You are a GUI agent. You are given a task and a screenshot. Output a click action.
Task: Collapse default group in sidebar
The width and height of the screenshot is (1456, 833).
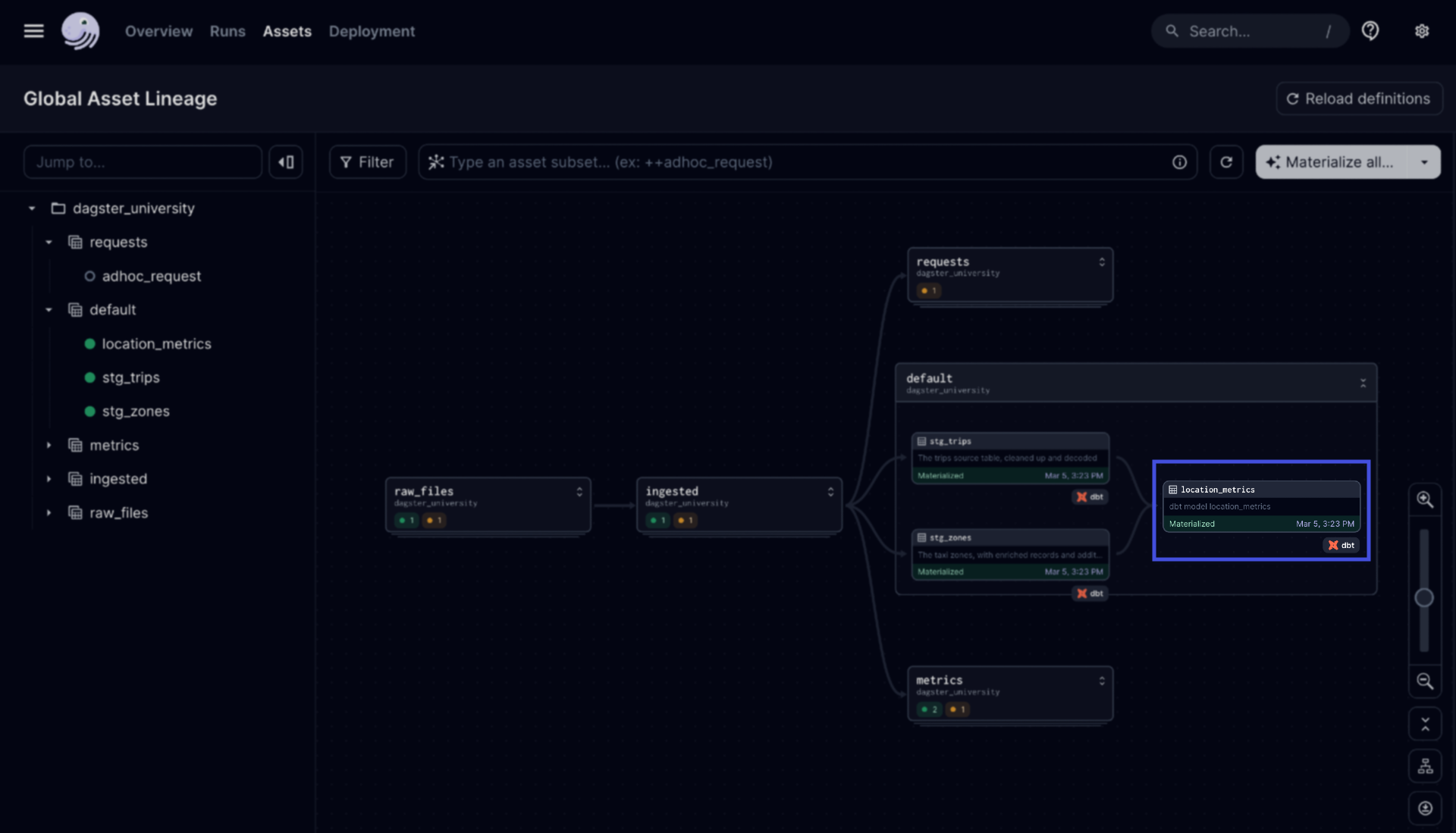(x=49, y=310)
